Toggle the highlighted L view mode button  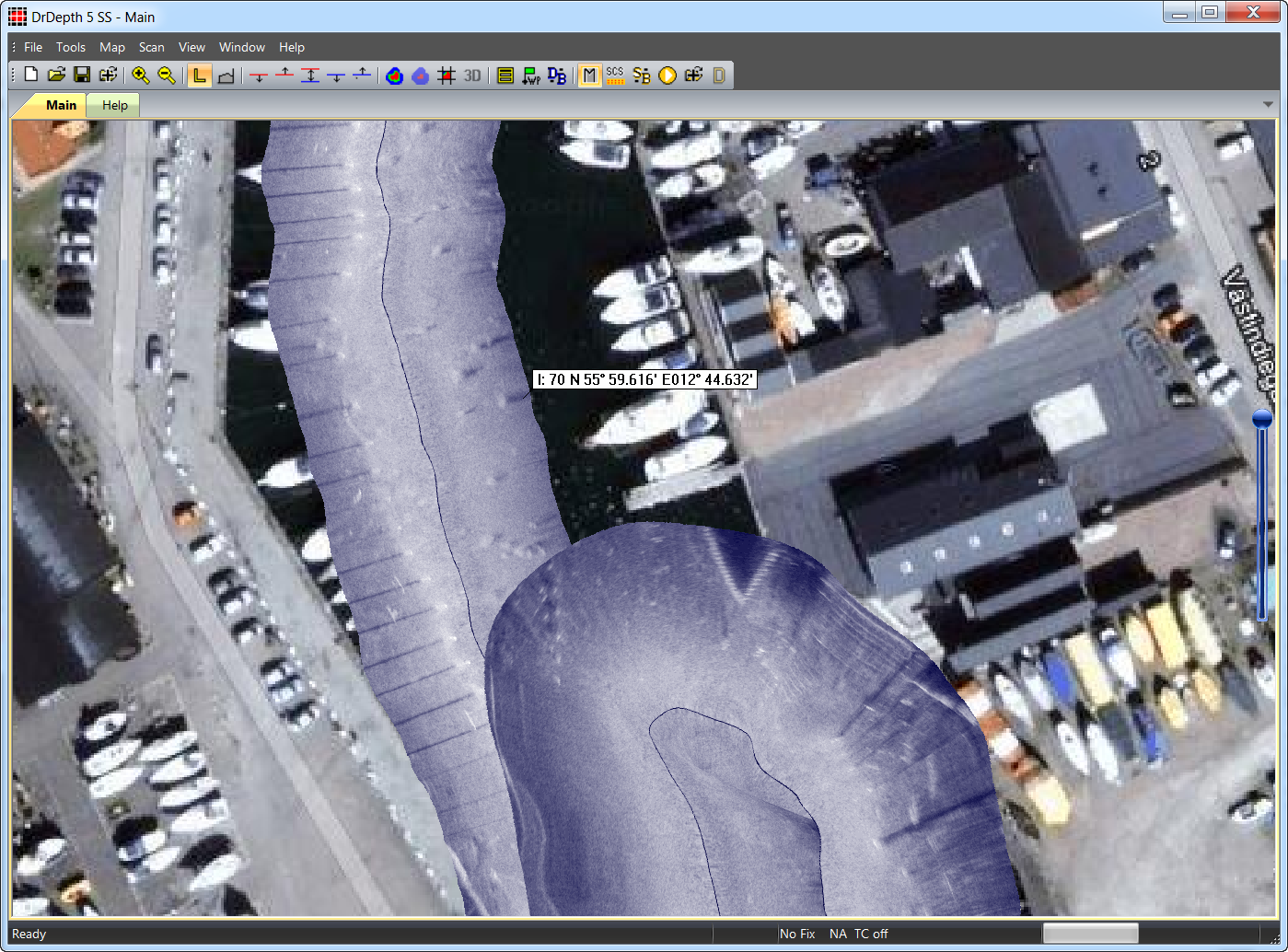199,75
